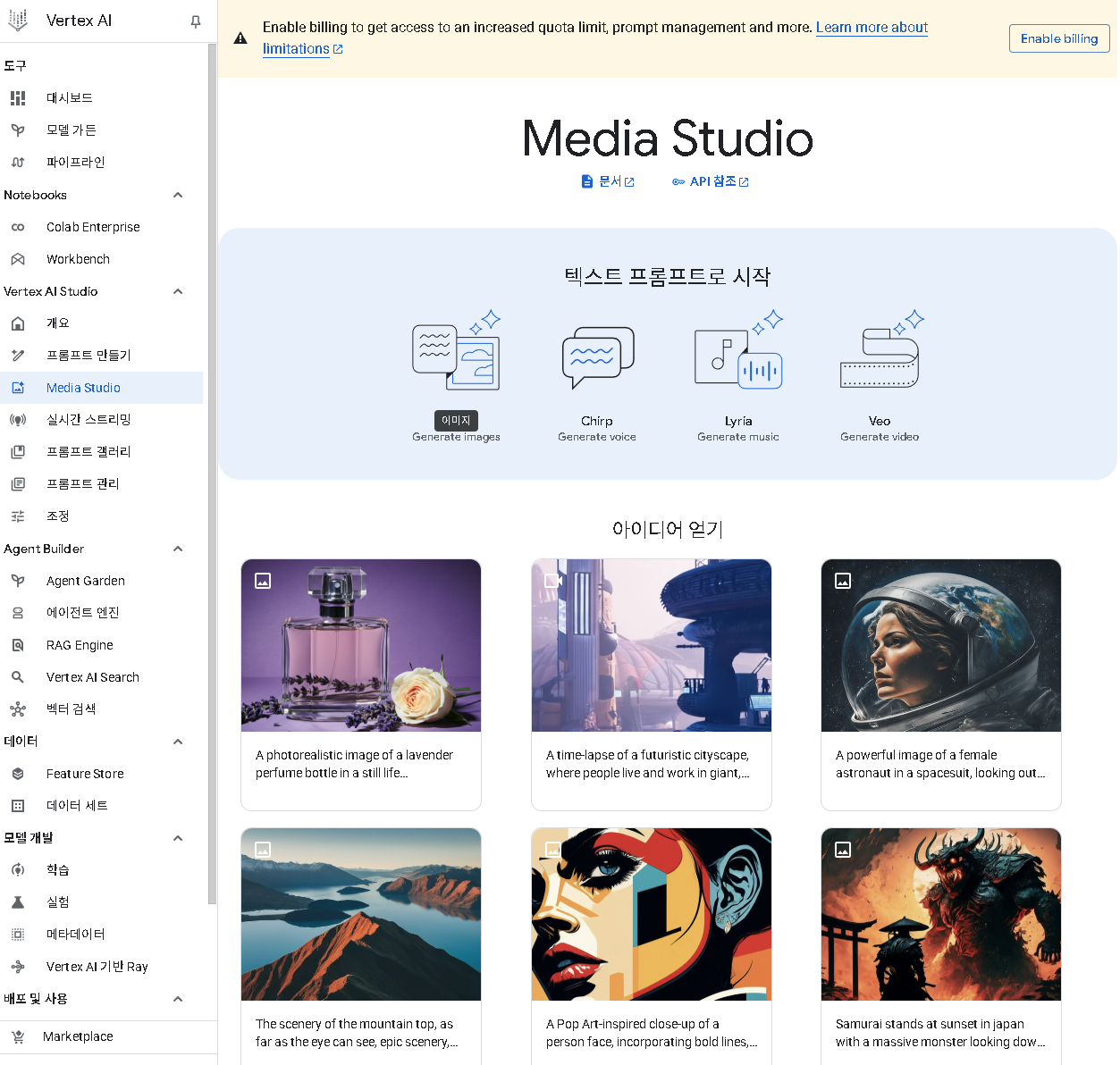Select the Generate images 이미지 option
1120x1065 pixels.
456,375
